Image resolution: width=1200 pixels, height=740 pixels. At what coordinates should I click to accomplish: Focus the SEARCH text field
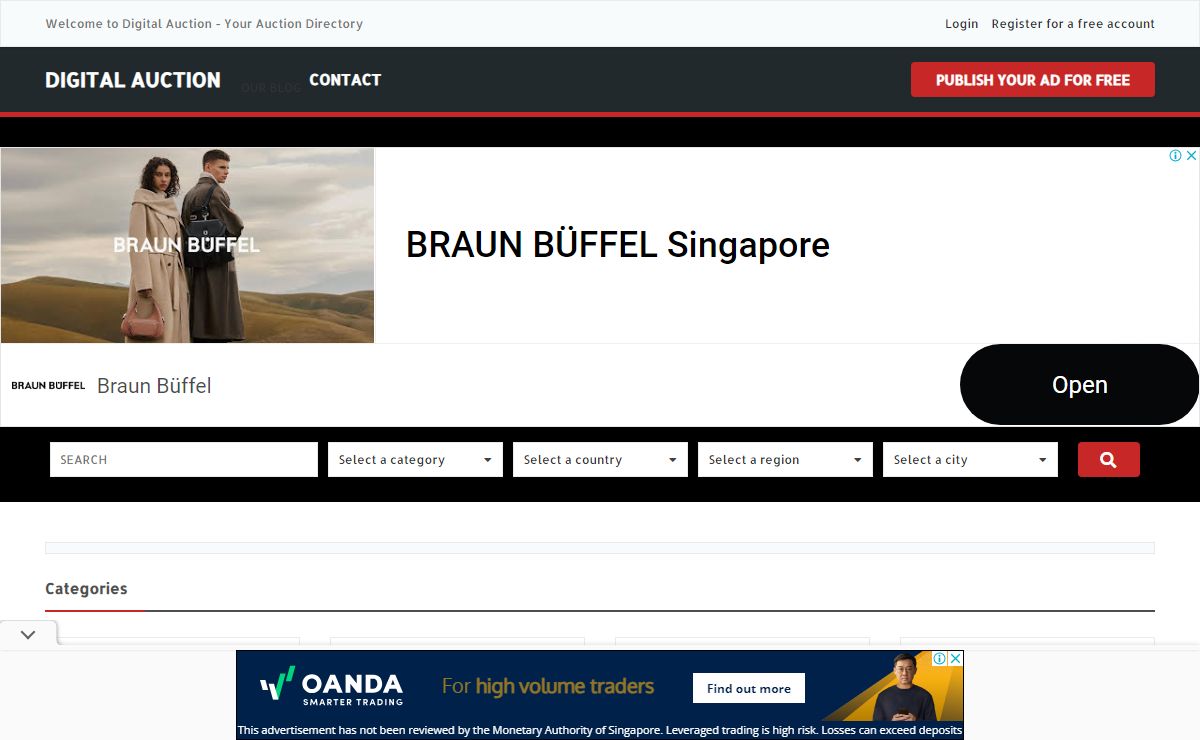184,460
